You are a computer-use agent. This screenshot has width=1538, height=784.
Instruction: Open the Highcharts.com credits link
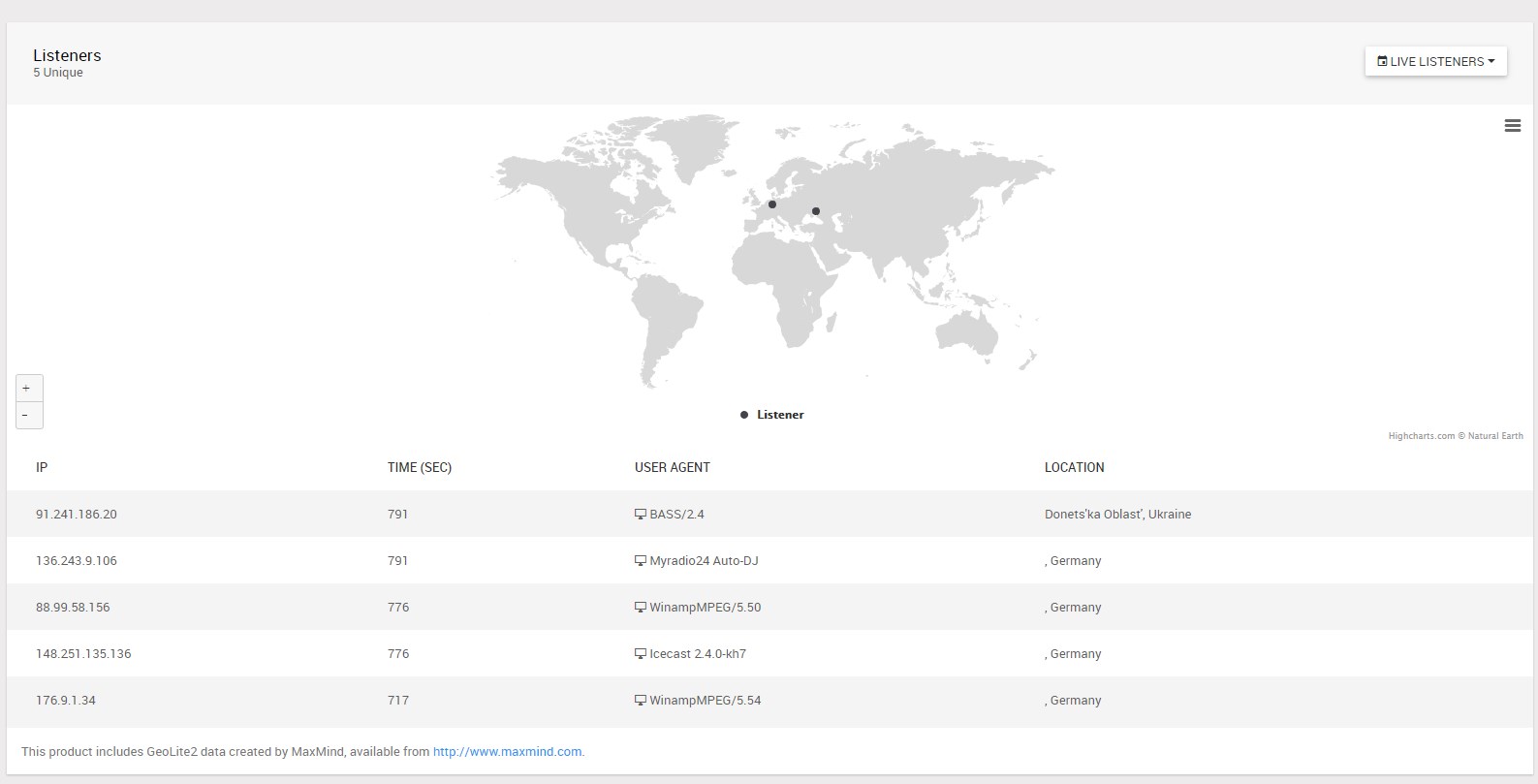point(1456,436)
